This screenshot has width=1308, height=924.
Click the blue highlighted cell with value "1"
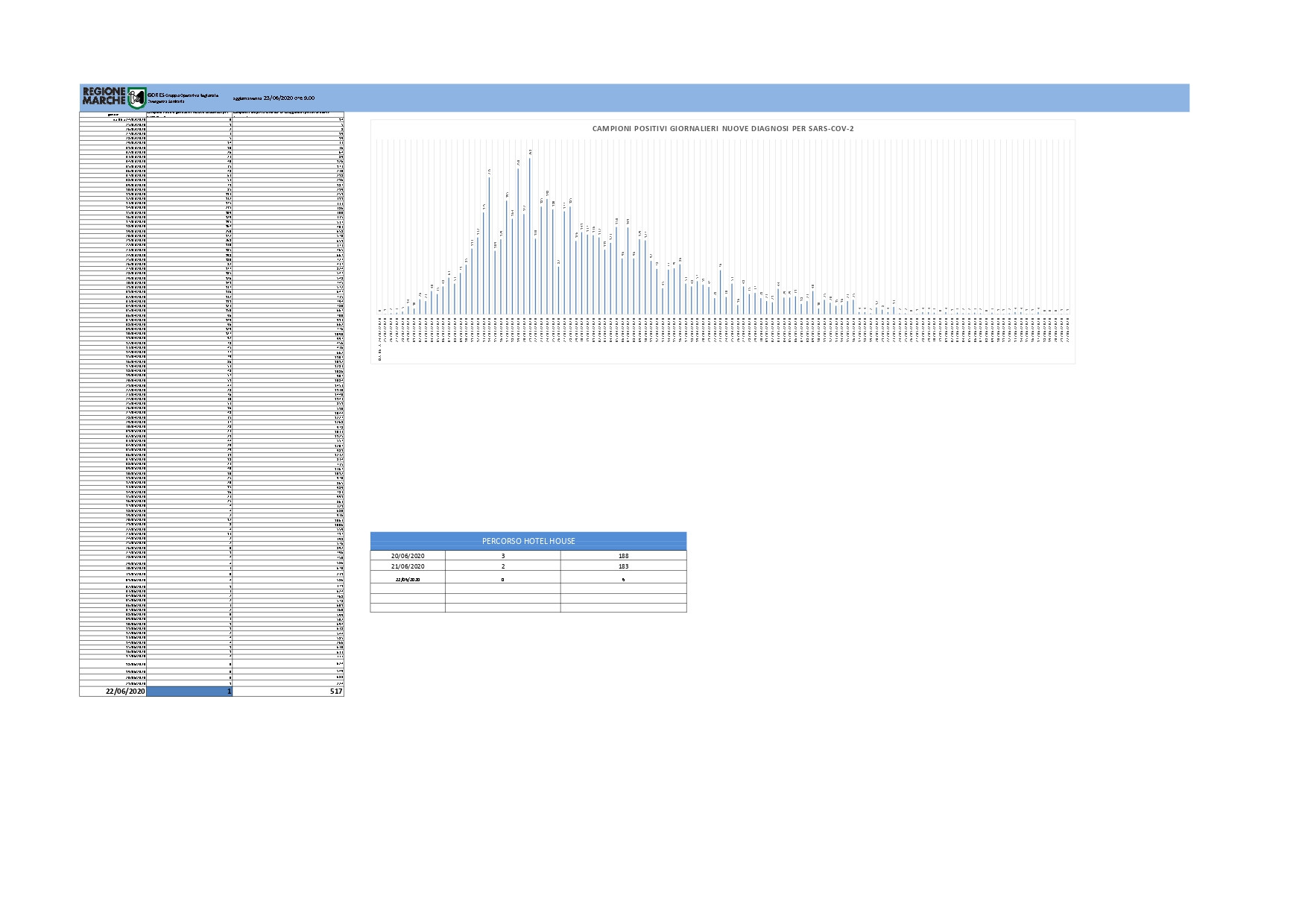[189, 692]
